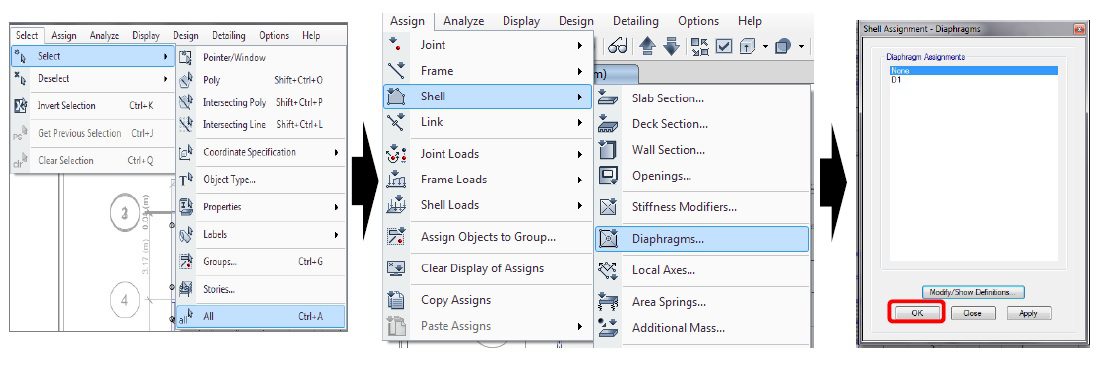Click the Clear Display of Assigns icon
This screenshot has height=365, width=1117.
coord(396,268)
